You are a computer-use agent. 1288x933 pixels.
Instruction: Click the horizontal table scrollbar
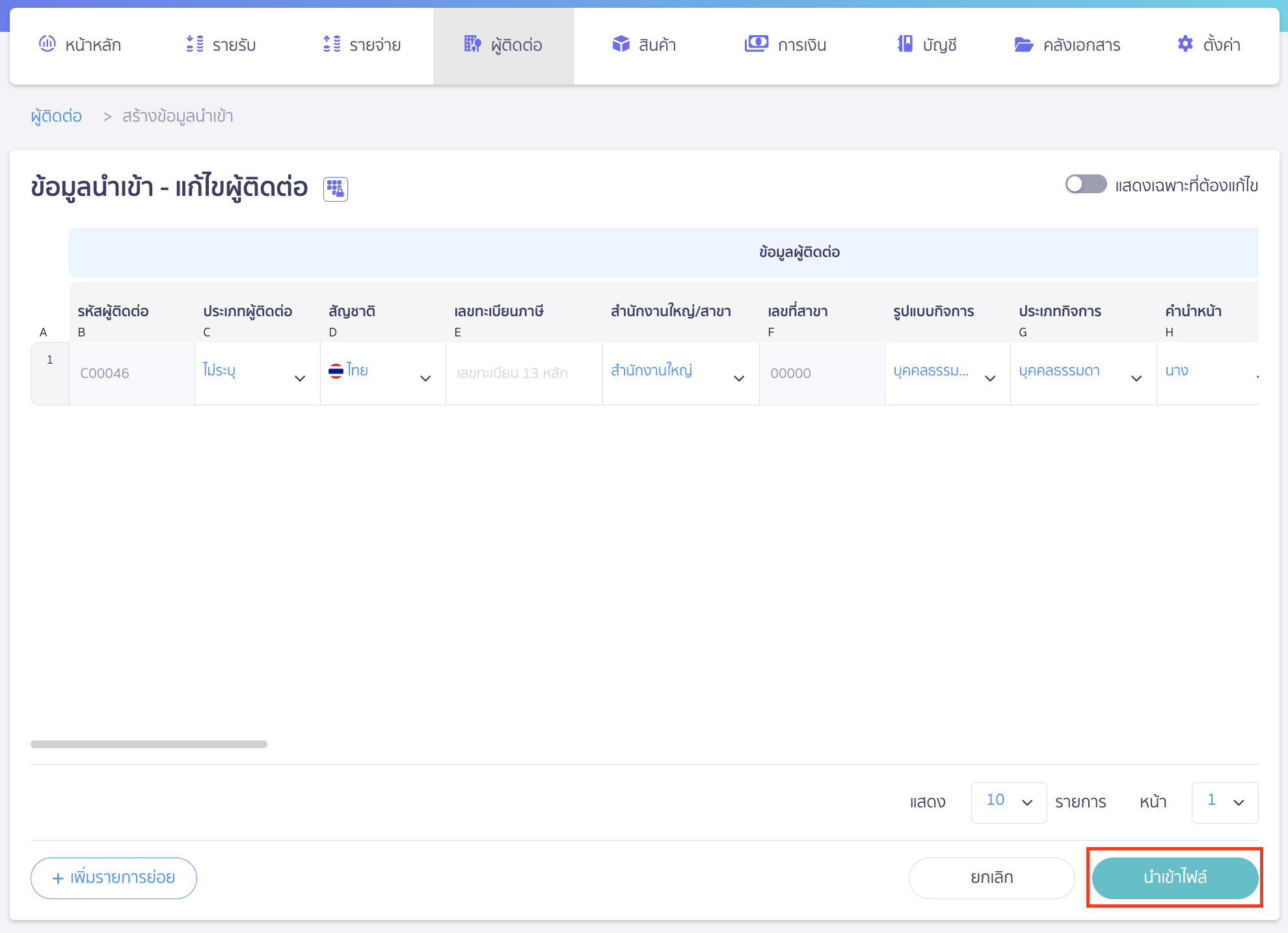[149, 744]
